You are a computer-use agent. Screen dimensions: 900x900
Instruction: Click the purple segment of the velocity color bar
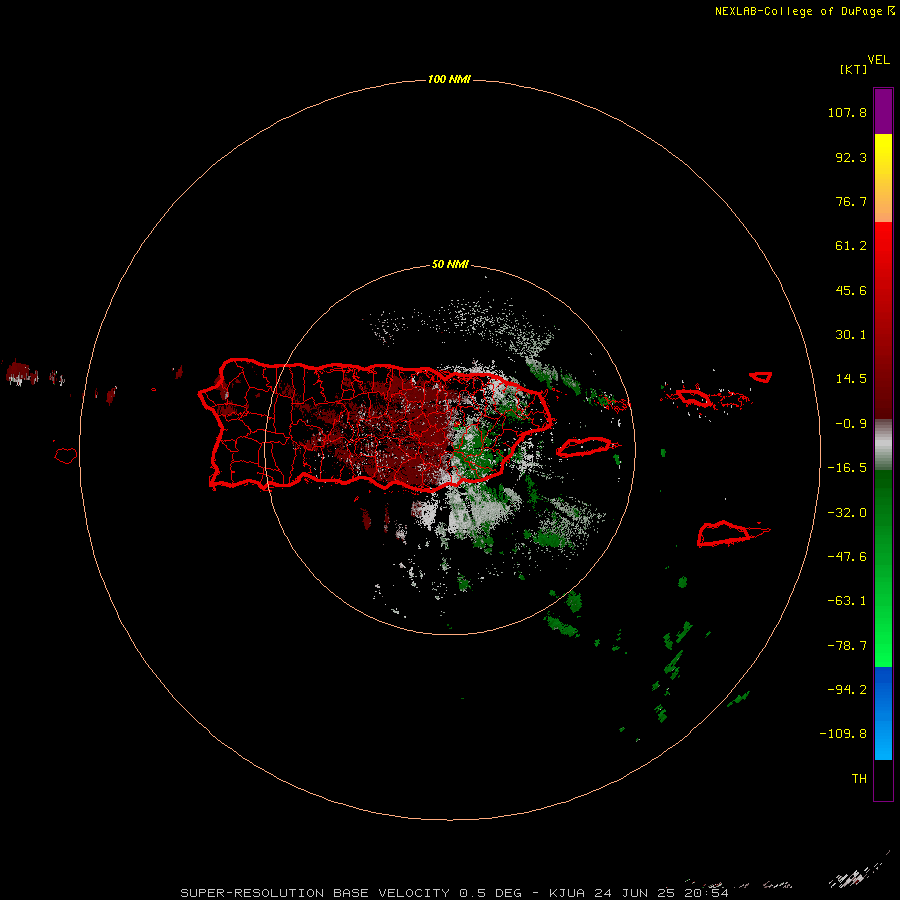tap(883, 111)
